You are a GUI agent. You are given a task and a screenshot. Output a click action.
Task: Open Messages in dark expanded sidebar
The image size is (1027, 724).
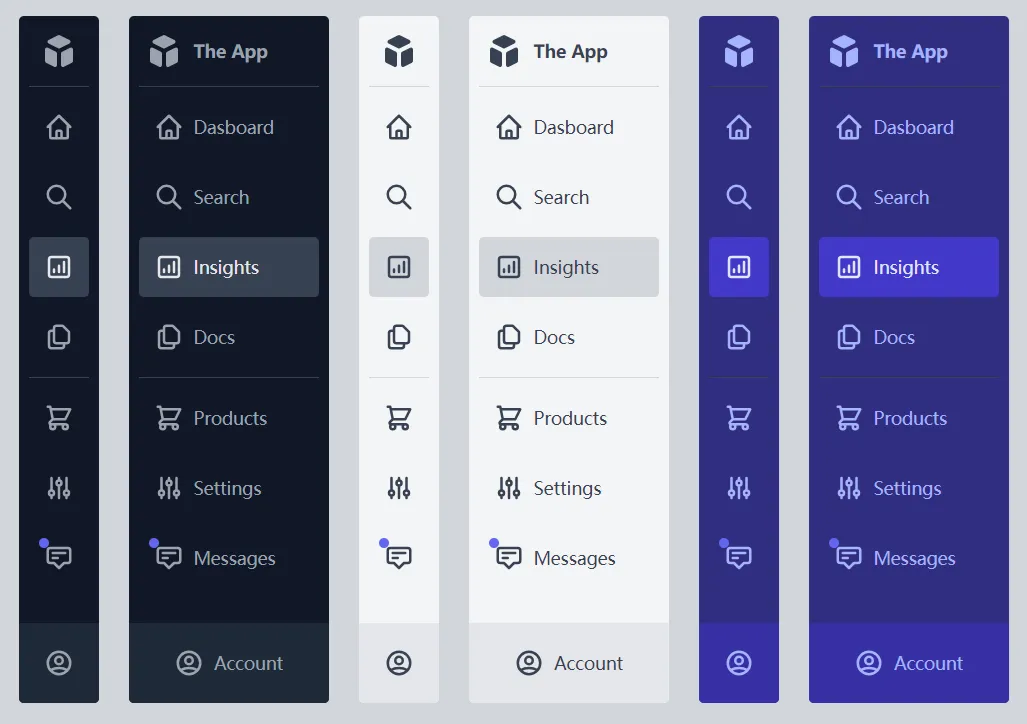click(229, 558)
